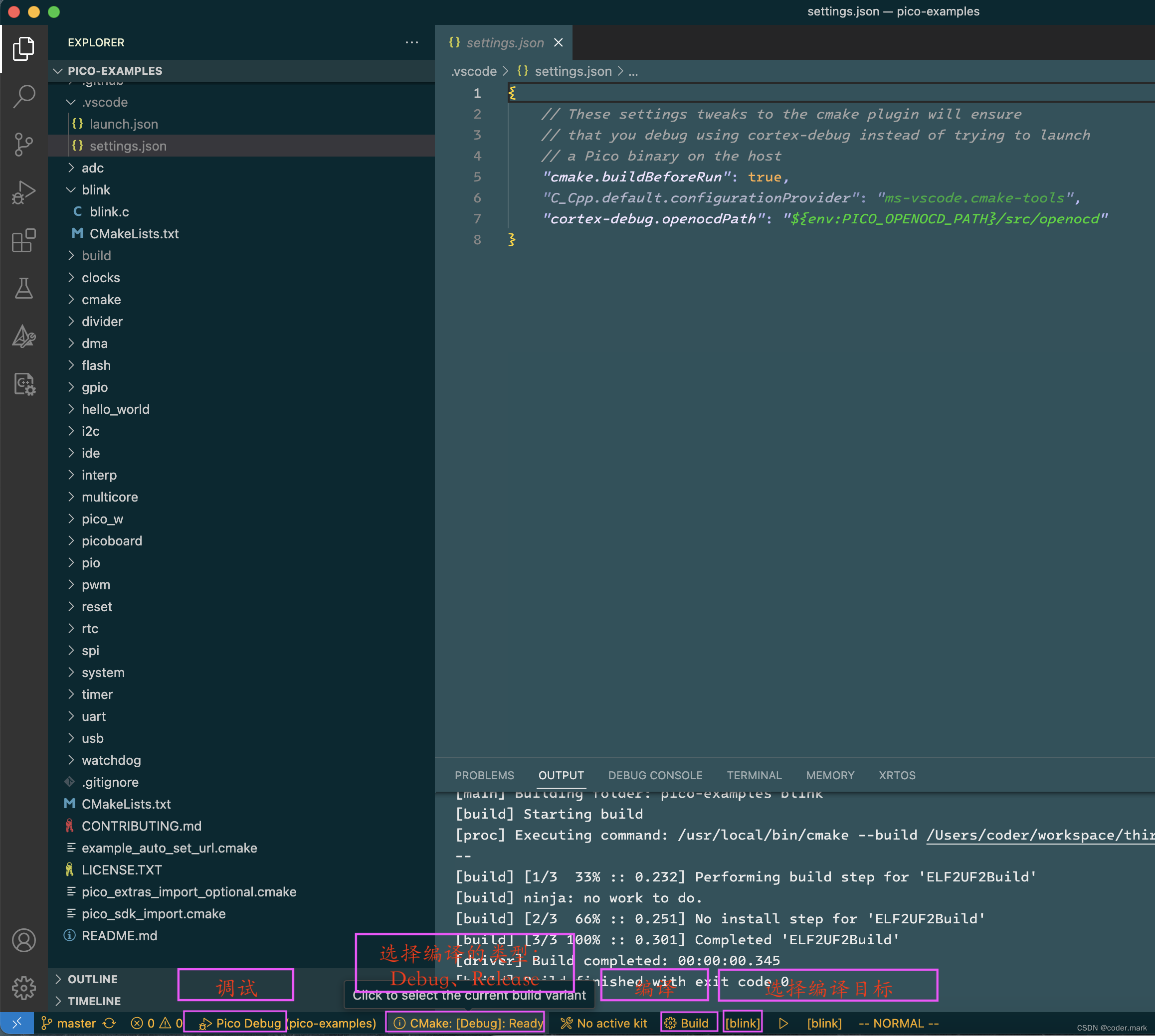Screen dimensions: 1155x1036
Task: Open the Testing view
Action: click(x=24, y=288)
